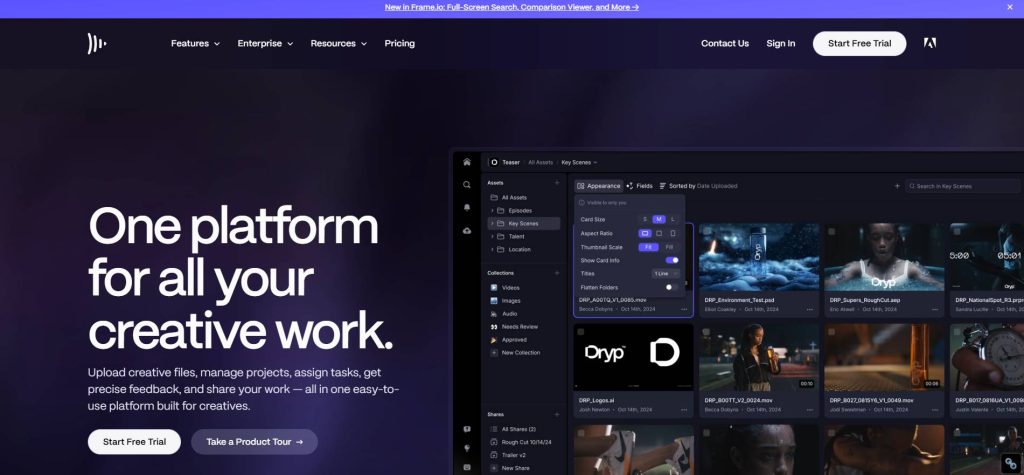The image size is (1024, 475).
Task: Add new item with Assets plus icon
Action: [x=557, y=183]
